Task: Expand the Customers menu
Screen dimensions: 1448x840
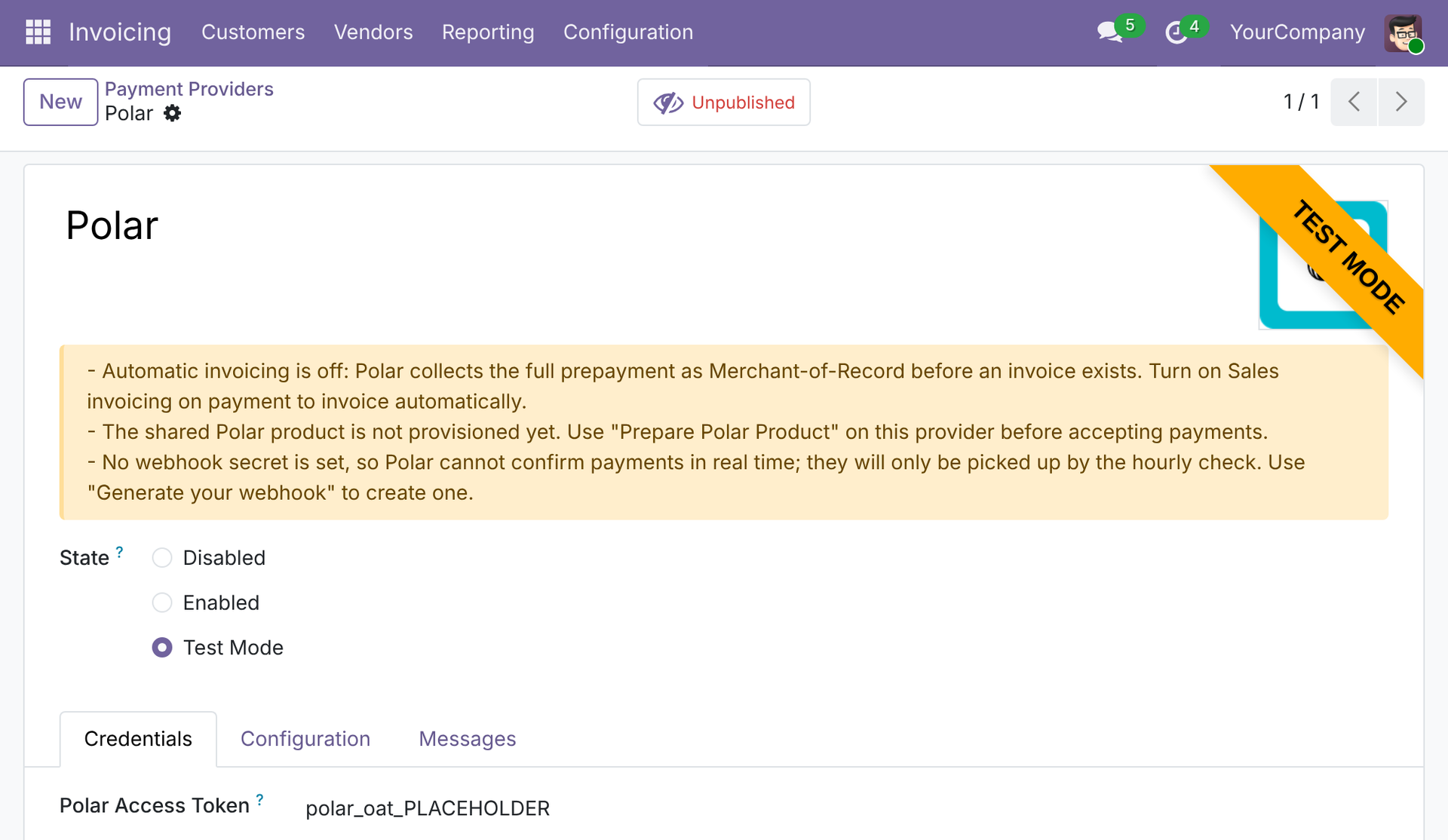Action: [253, 32]
